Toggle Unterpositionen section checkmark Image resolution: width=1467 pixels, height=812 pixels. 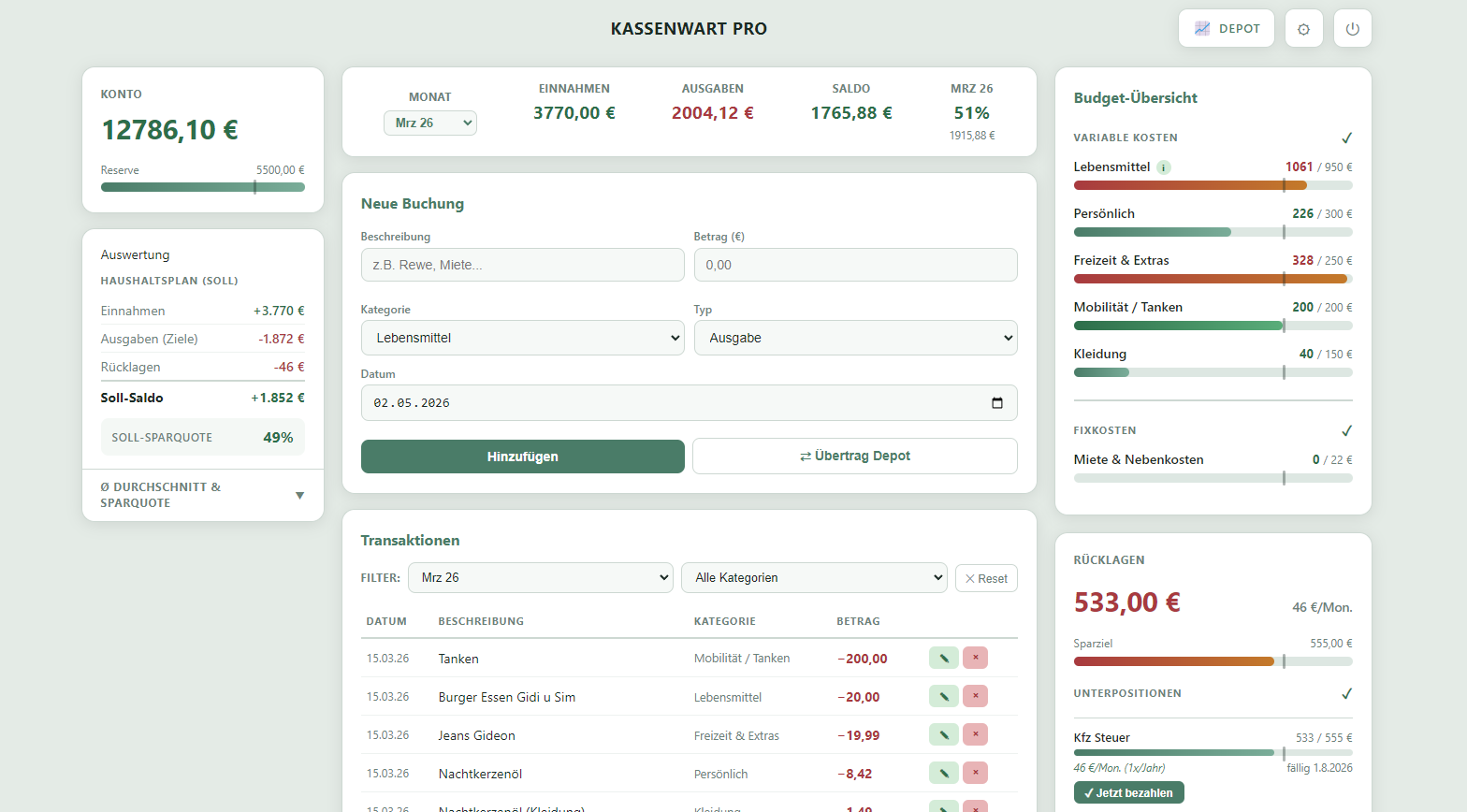coord(1346,693)
